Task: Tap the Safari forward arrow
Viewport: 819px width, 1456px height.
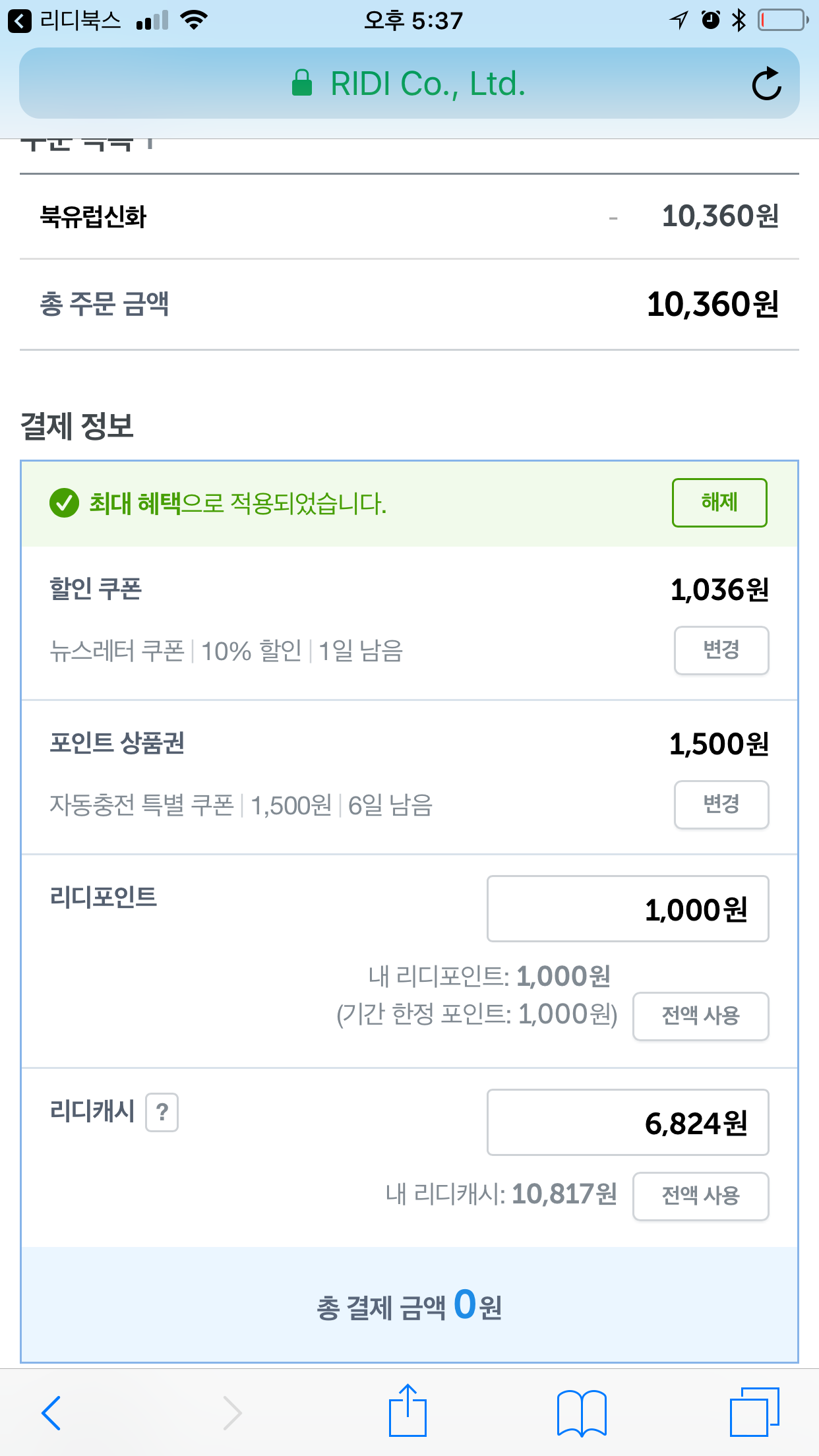Action: point(232,1412)
